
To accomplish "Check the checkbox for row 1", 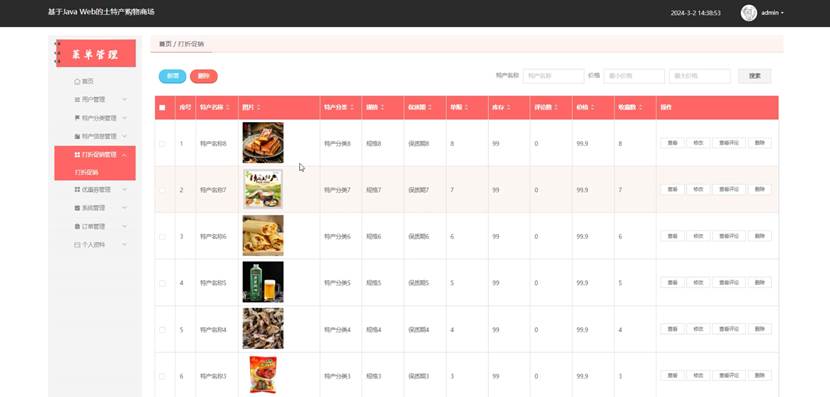I will point(162,143).
